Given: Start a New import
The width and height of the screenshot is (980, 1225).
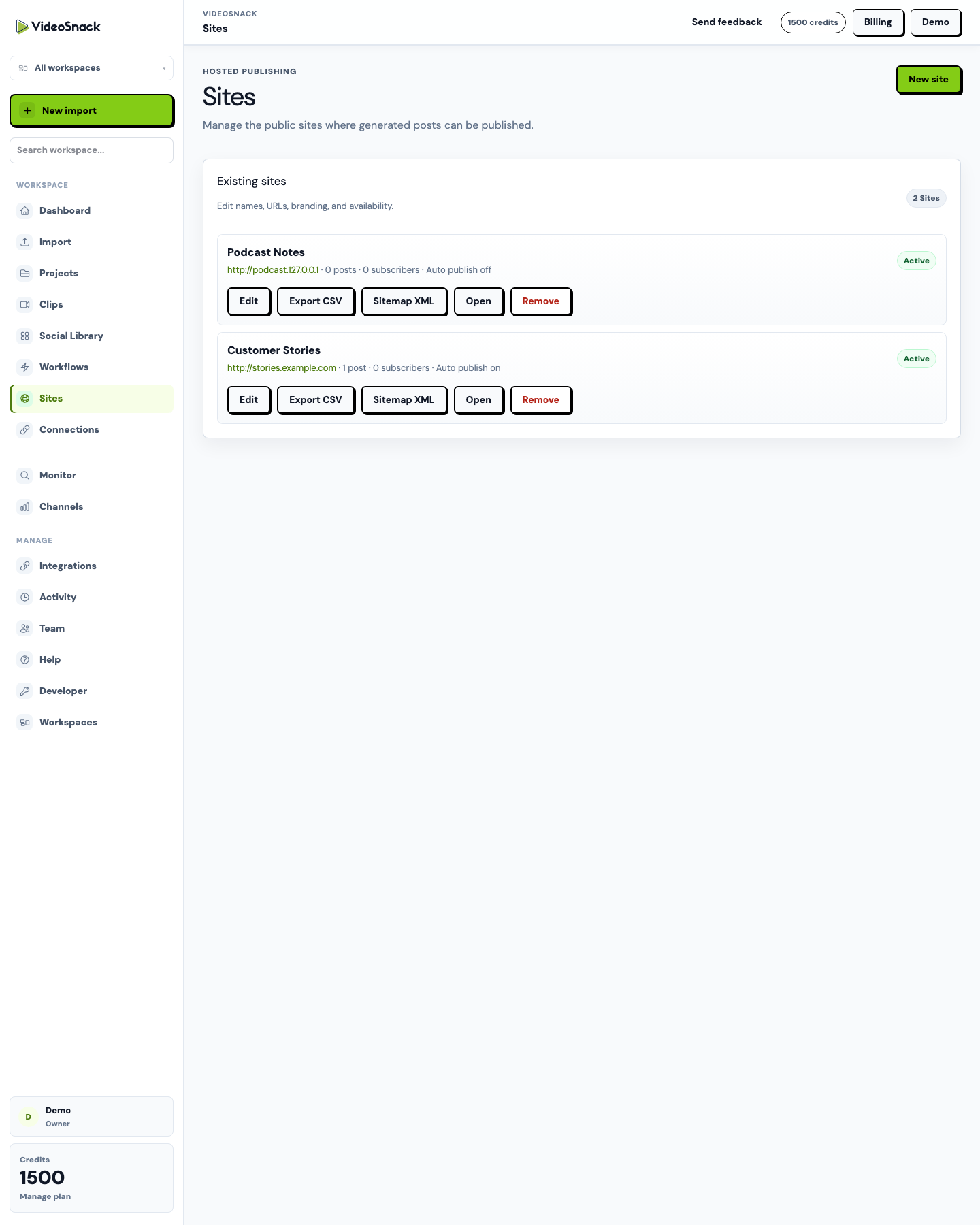Looking at the screenshot, I should point(91,110).
